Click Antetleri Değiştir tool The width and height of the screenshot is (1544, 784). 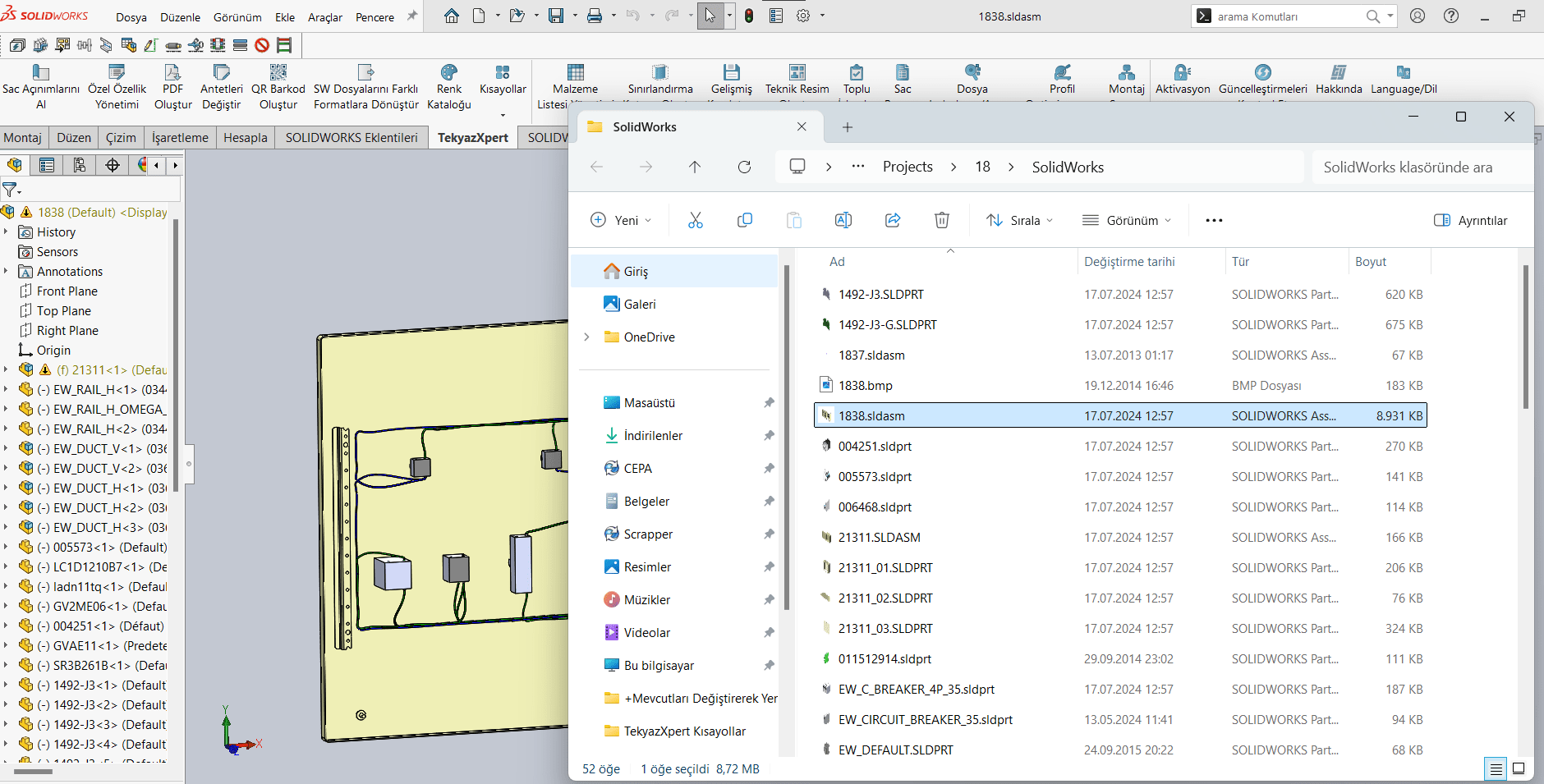pyautogui.click(x=222, y=87)
